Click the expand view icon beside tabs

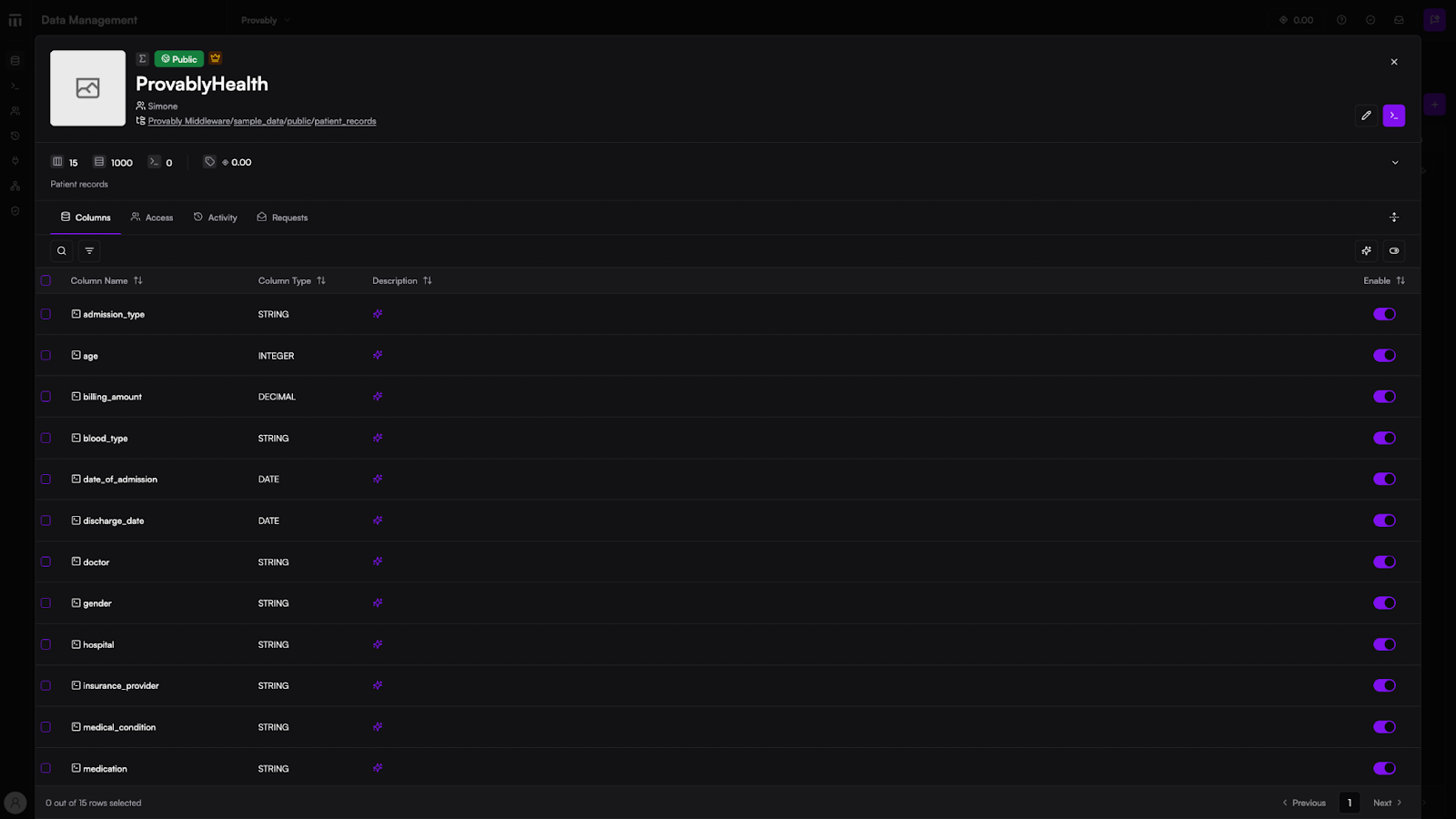click(x=1393, y=217)
